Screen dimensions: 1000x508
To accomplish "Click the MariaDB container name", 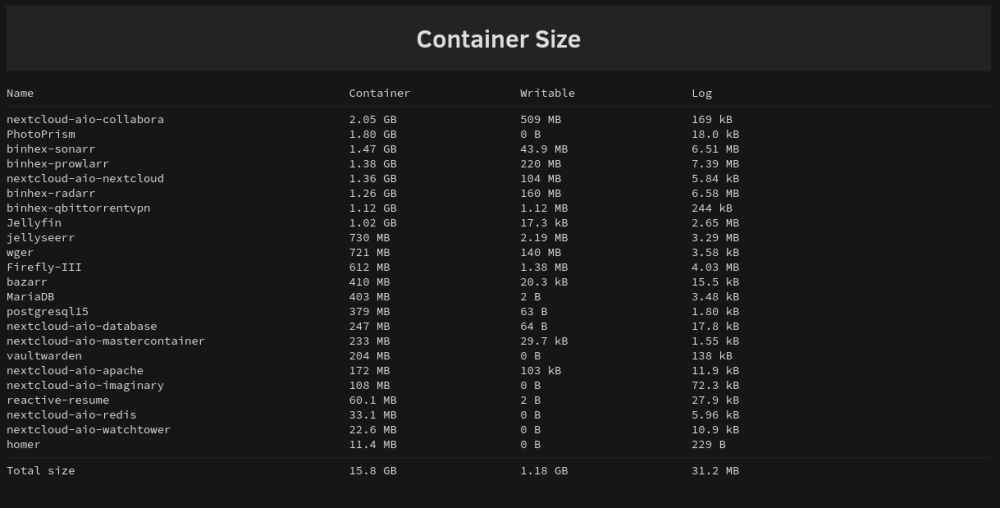I will 30,296.
